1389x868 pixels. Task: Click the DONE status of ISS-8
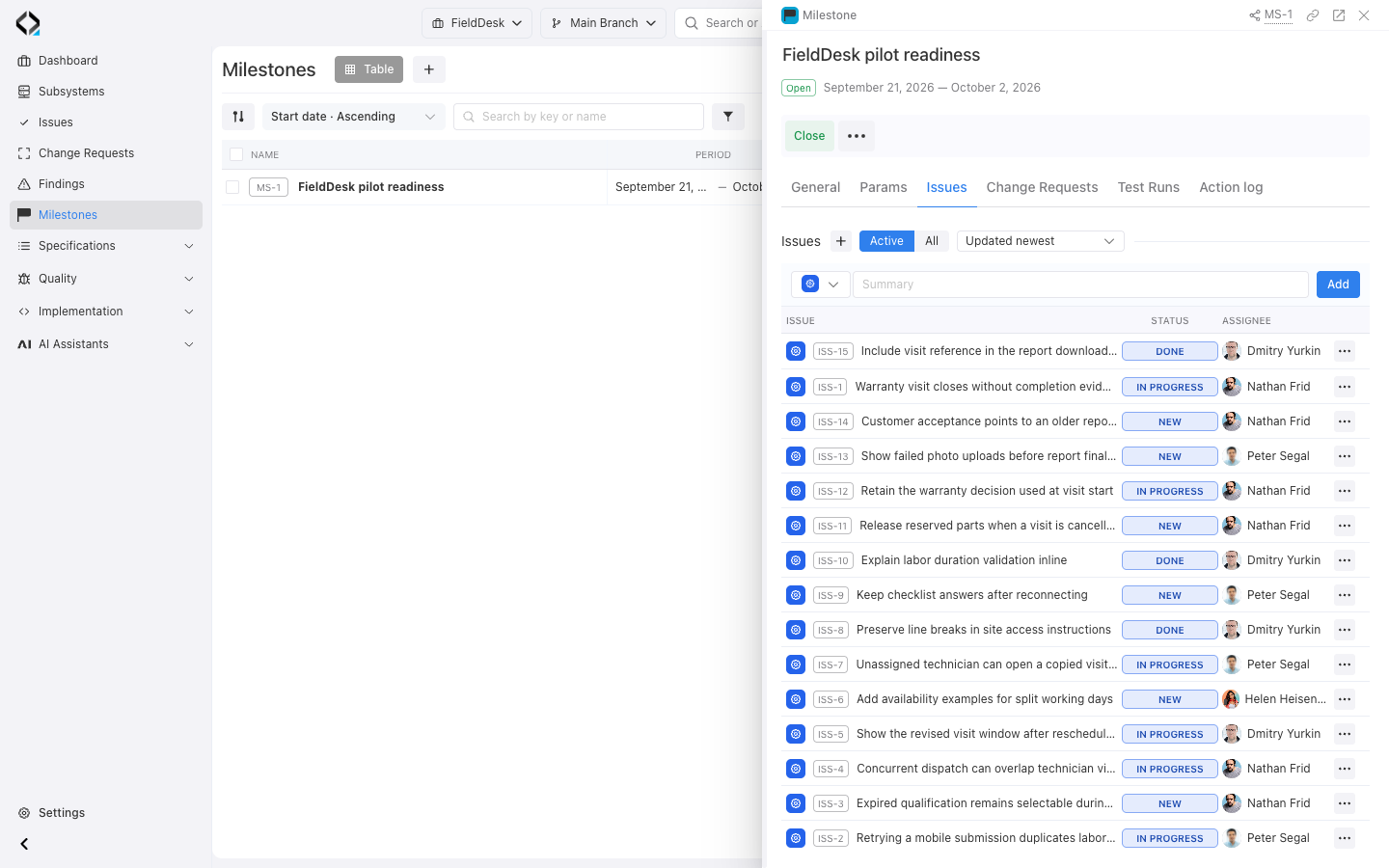tap(1170, 630)
